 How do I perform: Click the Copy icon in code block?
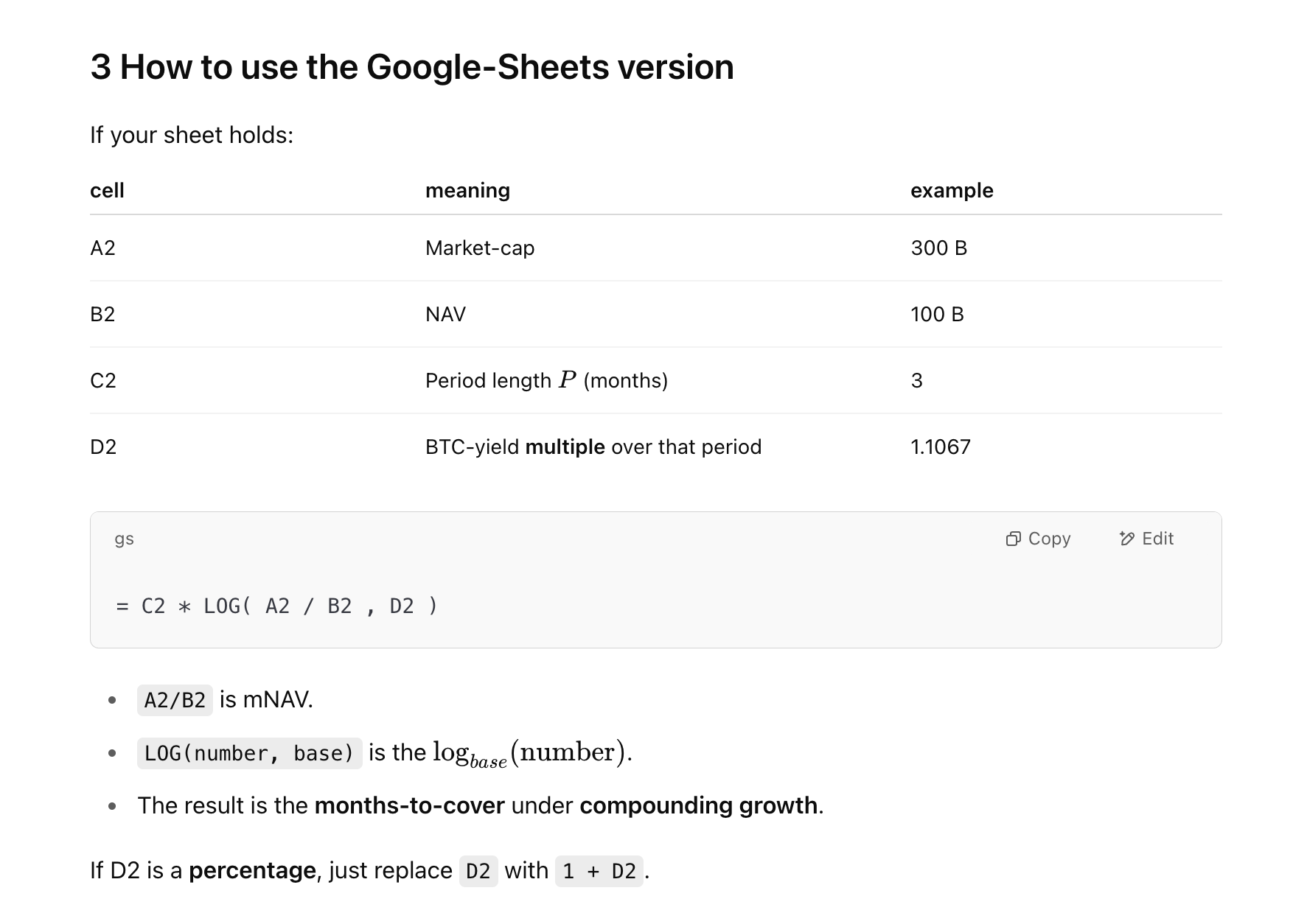(1014, 539)
